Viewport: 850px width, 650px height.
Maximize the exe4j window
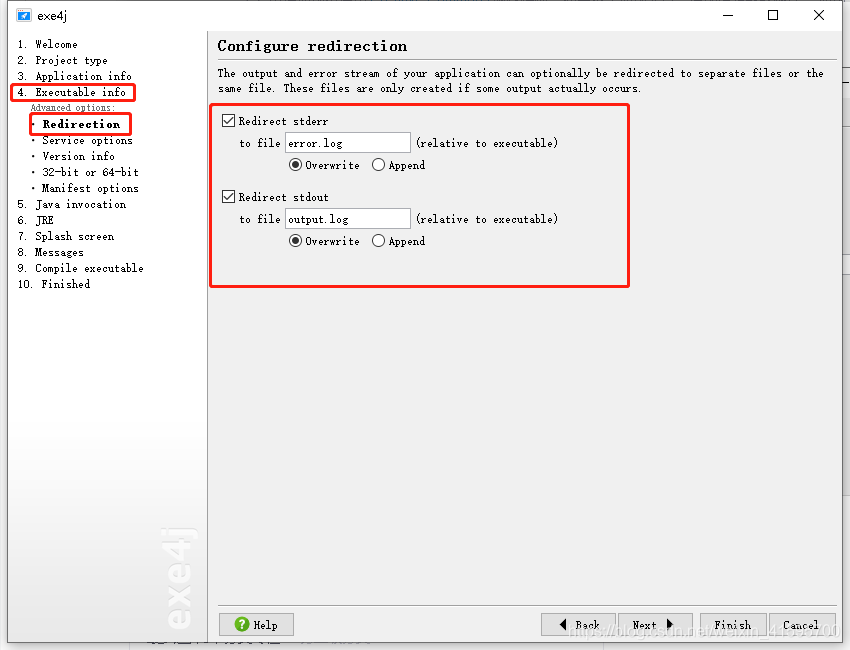tap(773, 15)
